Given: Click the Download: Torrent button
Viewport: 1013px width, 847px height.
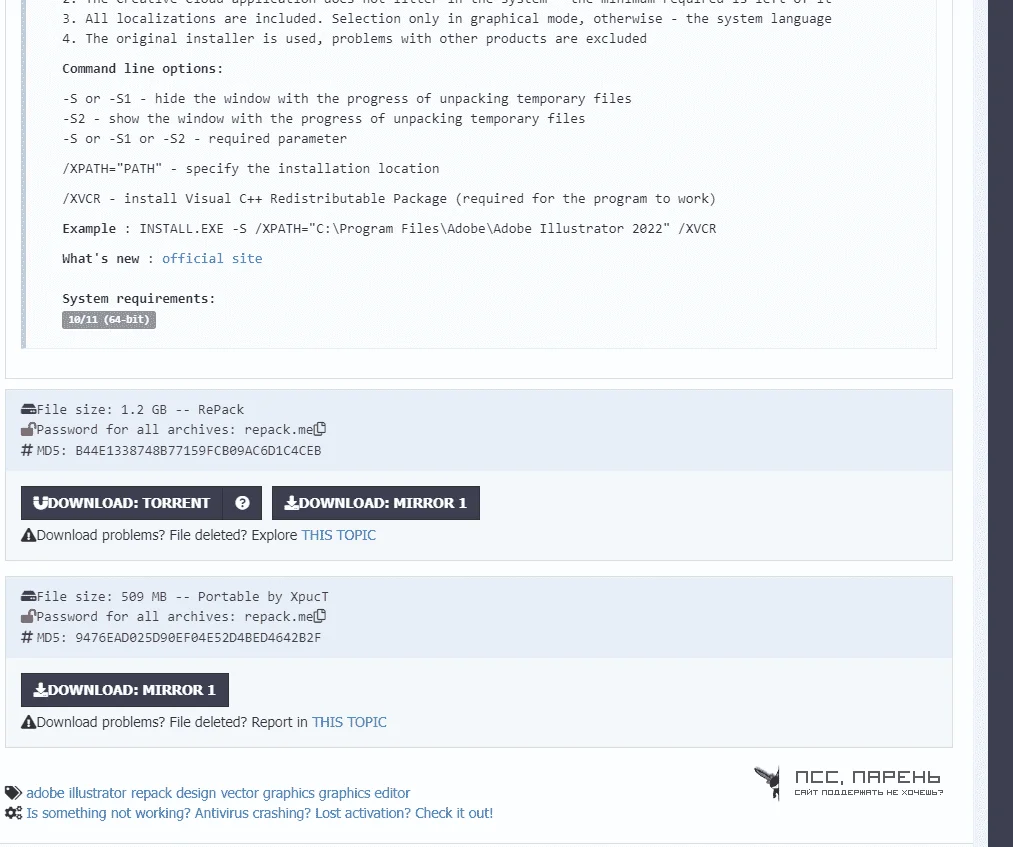Looking at the screenshot, I should (x=121, y=503).
